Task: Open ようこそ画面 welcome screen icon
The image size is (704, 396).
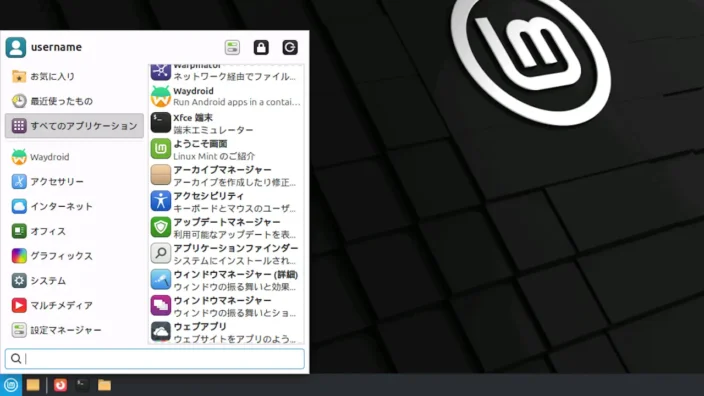Action: pyautogui.click(x=160, y=149)
